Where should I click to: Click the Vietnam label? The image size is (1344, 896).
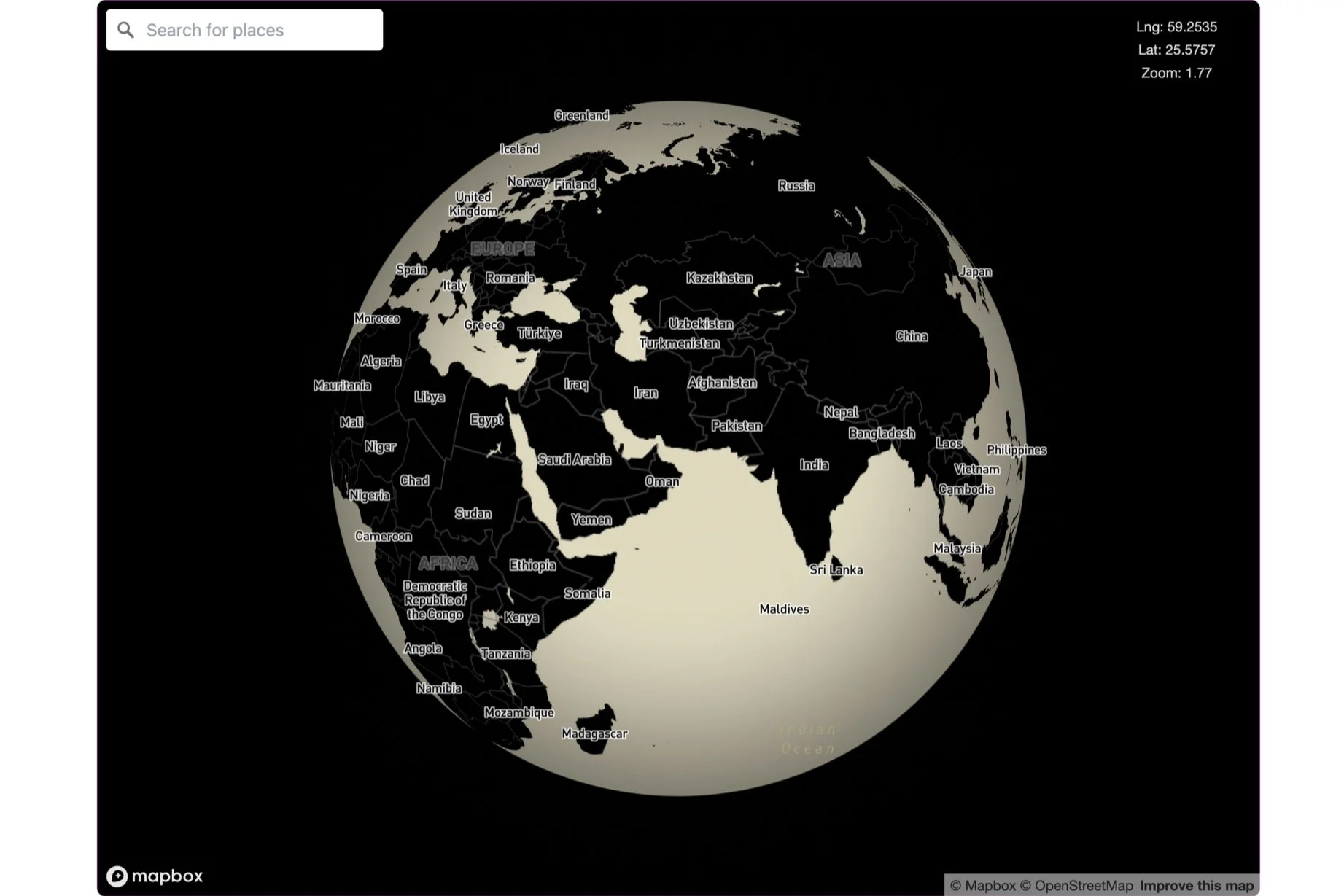point(976,469)
